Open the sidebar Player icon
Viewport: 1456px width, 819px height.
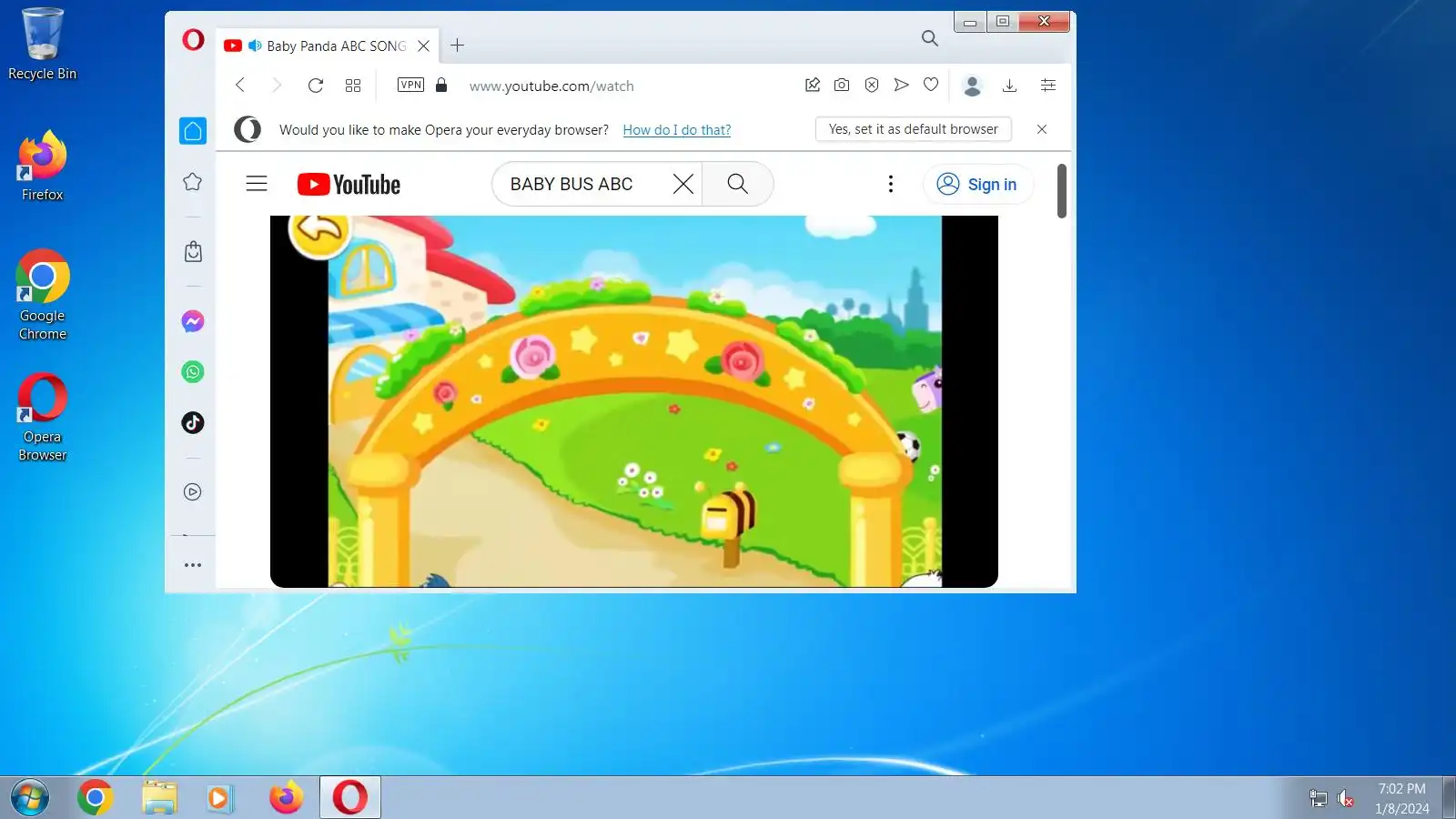coord(193,492)
